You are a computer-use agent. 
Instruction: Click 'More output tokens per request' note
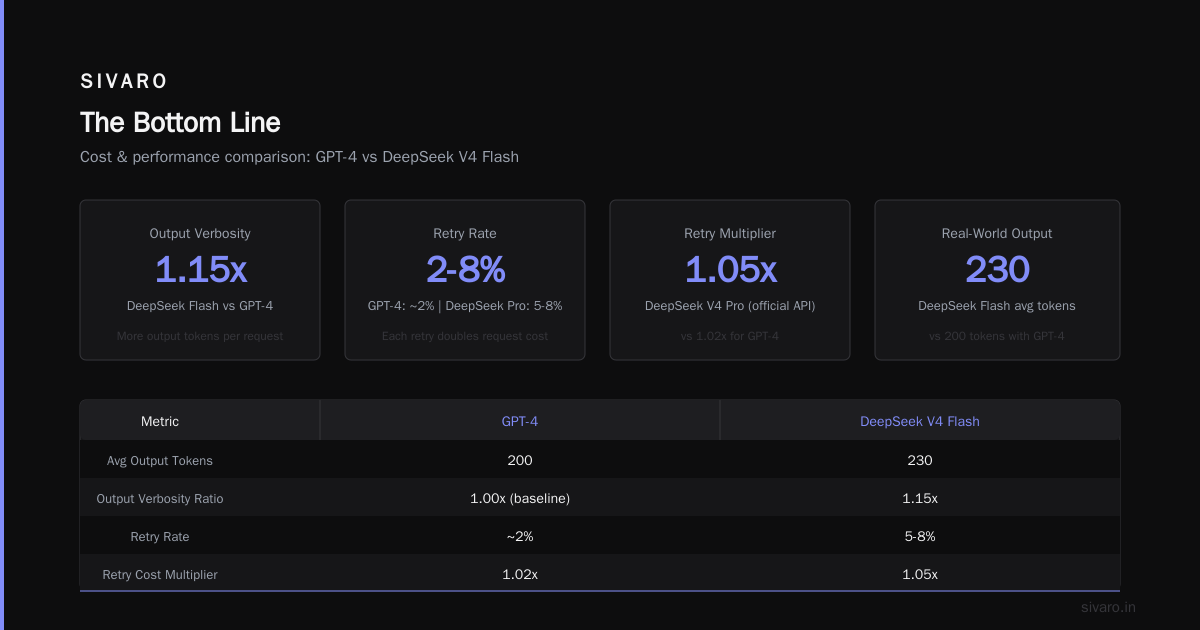click(x=200, y=336)
